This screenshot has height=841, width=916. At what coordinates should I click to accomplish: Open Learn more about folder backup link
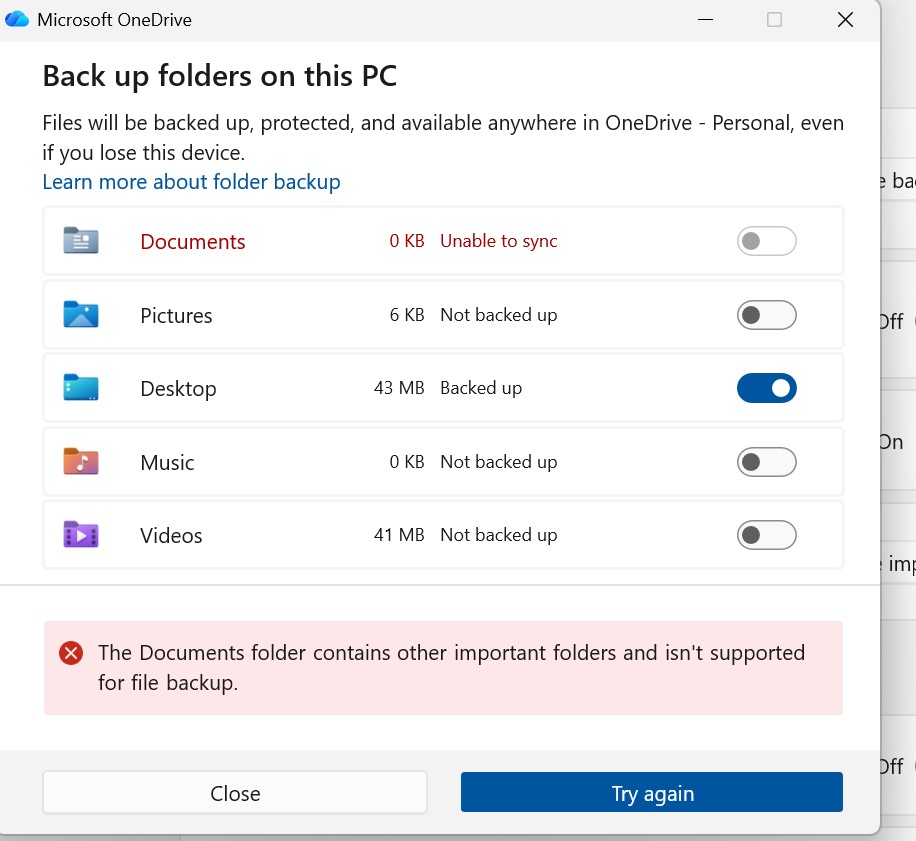coord(191,182)
